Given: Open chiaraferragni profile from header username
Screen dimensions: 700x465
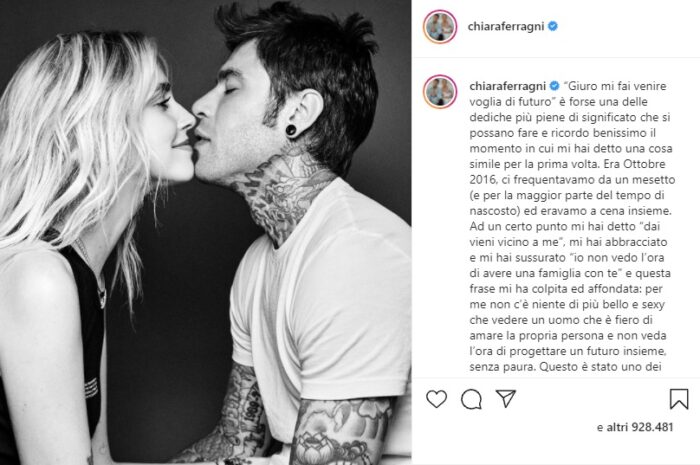Looking at the screenshot, I should tap(506, 27).
